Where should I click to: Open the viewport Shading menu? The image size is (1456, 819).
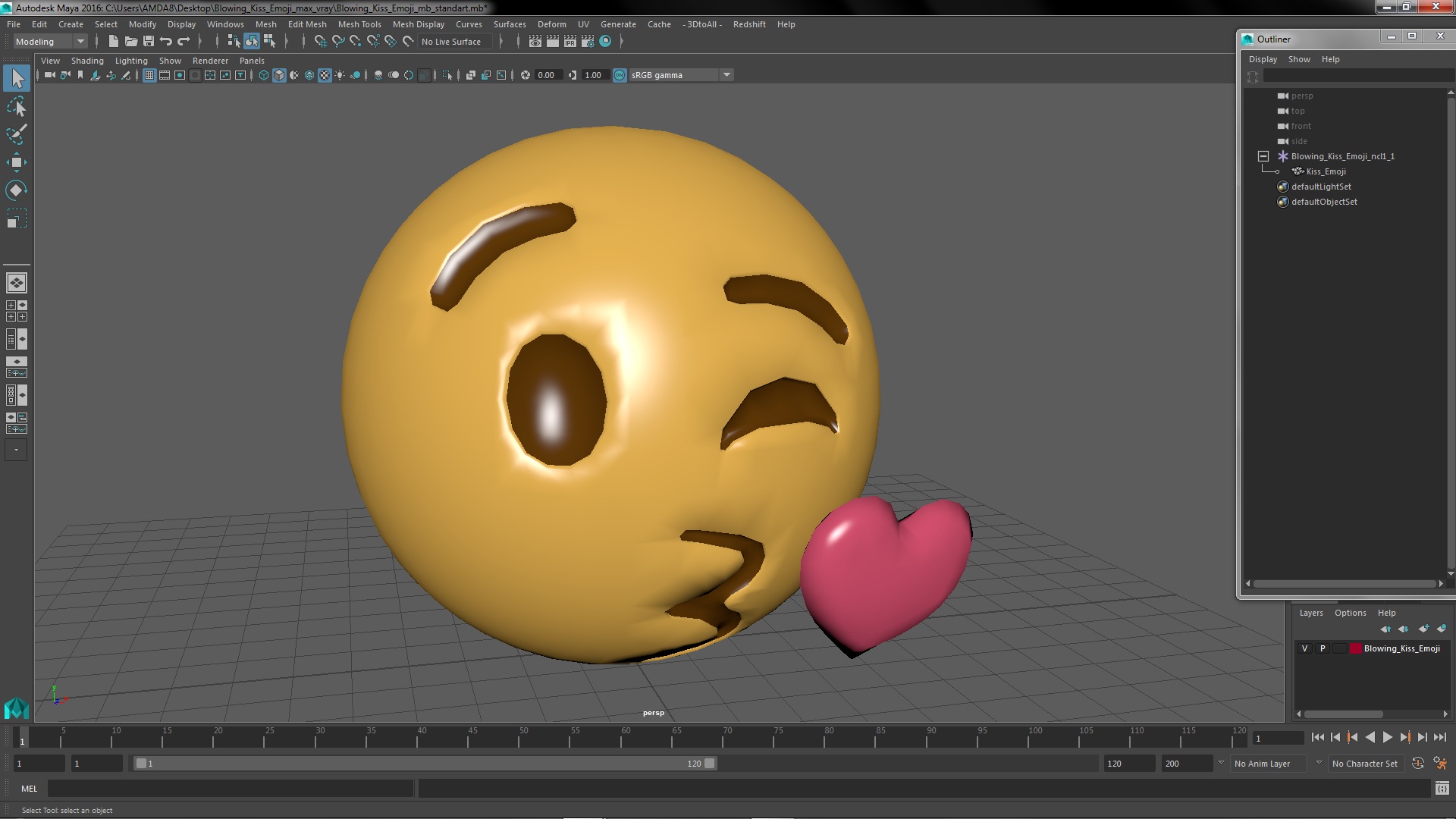click(x=87, y=61)
